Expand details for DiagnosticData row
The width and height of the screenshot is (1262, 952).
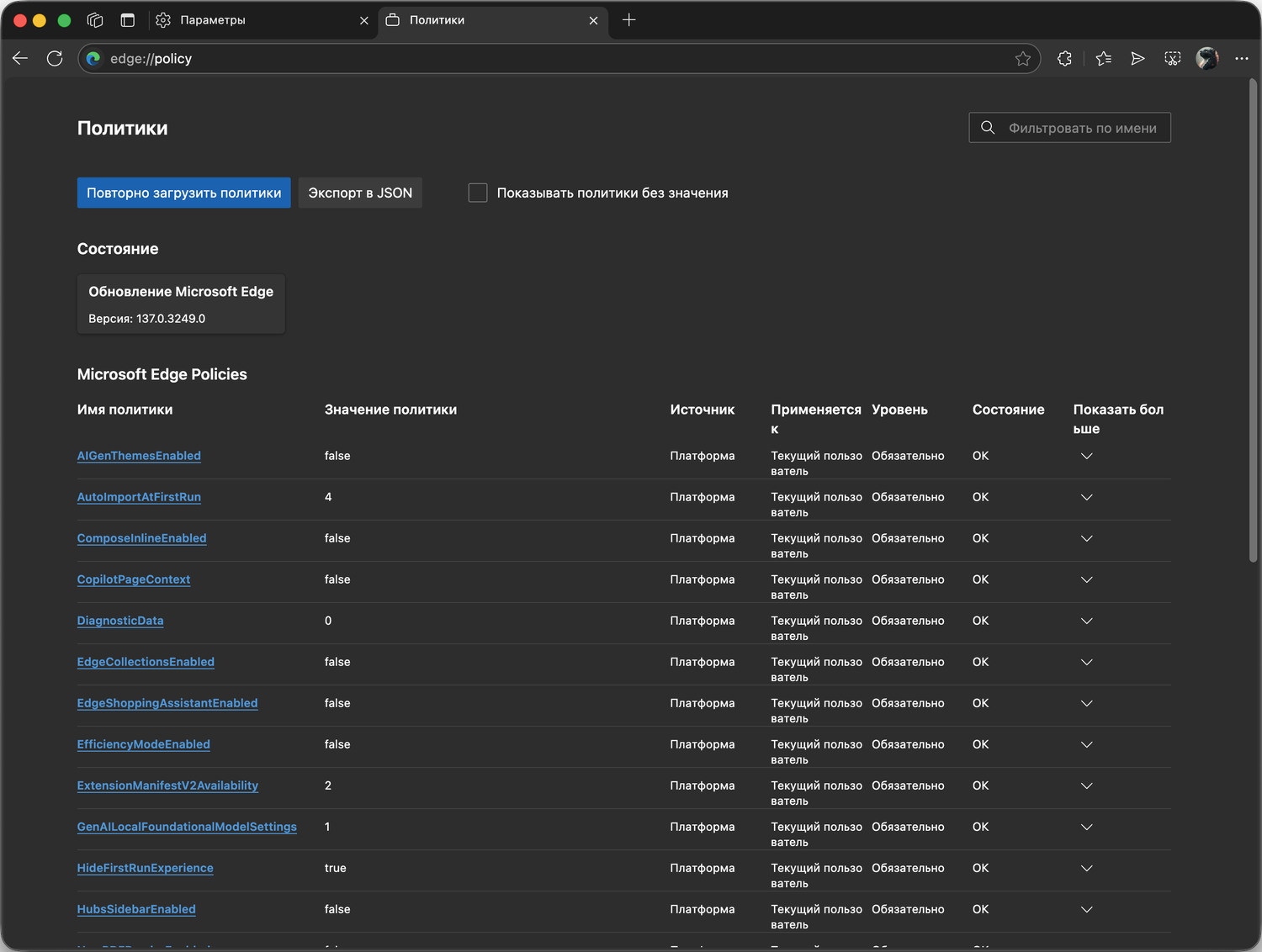pos(1086,621)
